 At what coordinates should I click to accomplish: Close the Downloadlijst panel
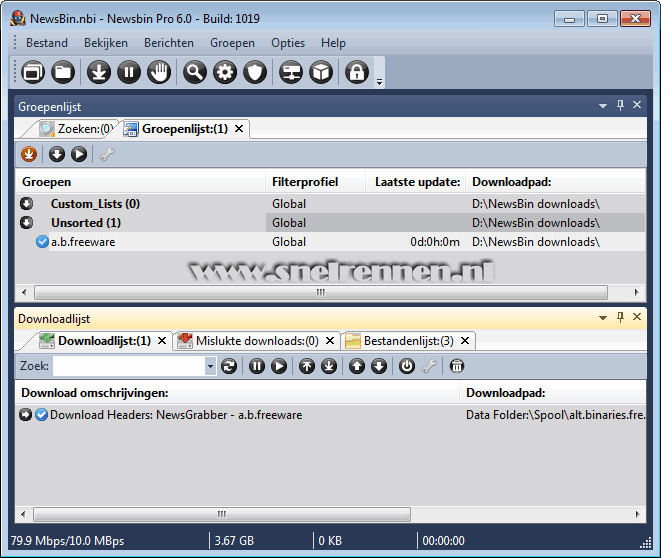(637, 317)
